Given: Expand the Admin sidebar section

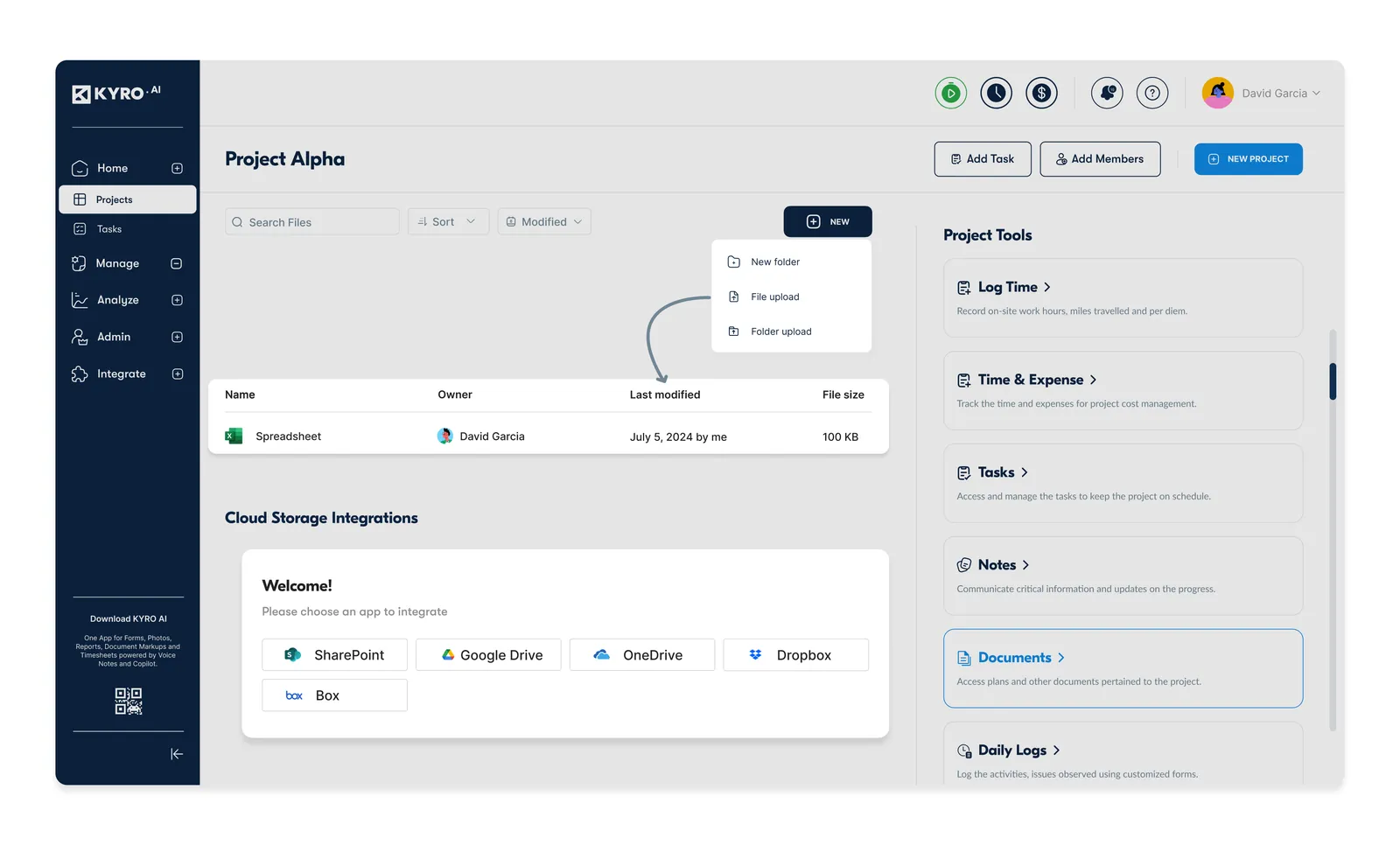Looking at the screenshot, I should point(178,337).
